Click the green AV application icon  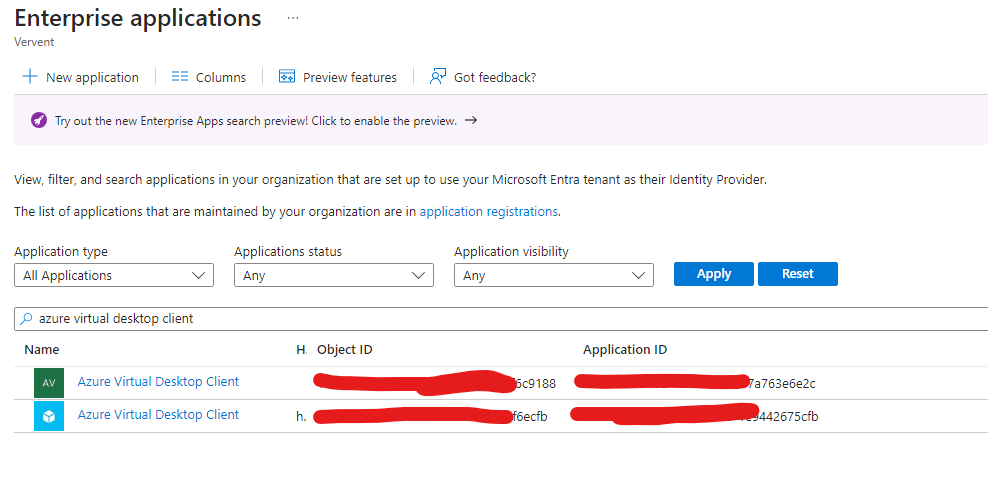49,383
